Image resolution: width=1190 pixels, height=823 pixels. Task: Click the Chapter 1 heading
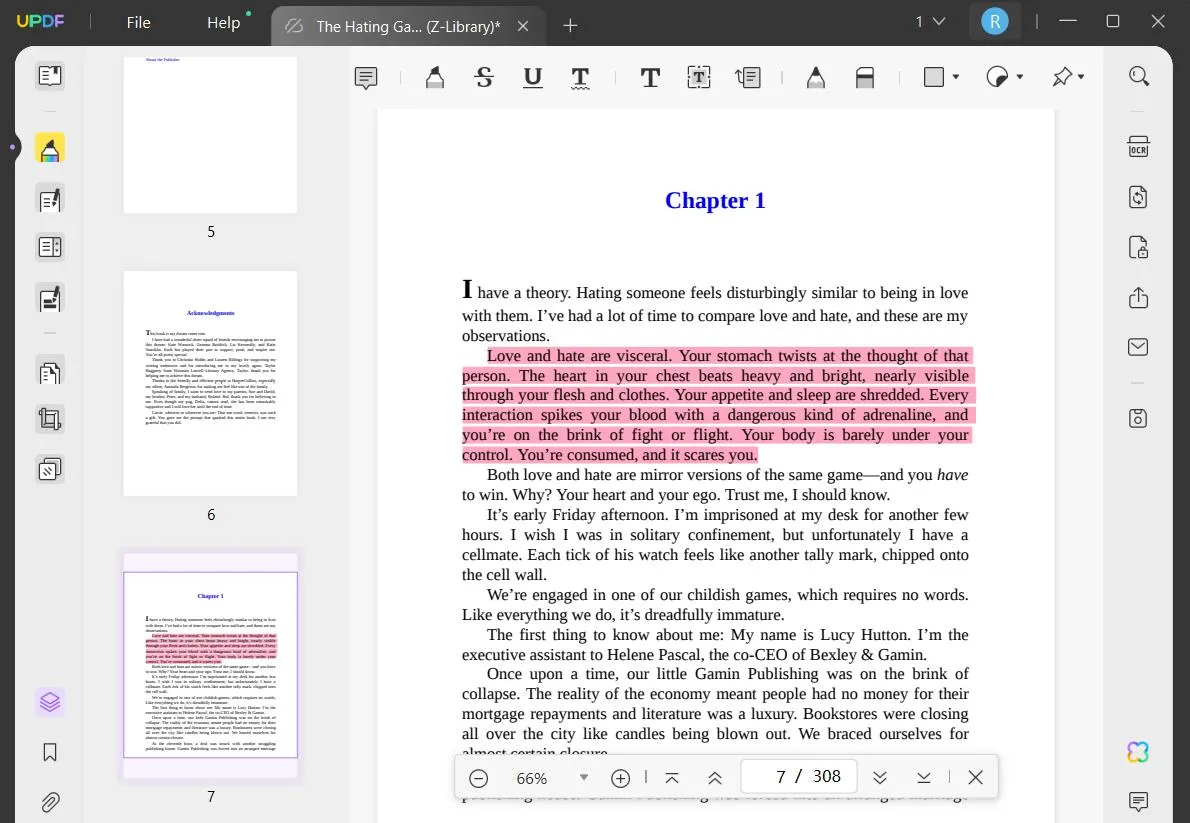(x=715, y=200)
